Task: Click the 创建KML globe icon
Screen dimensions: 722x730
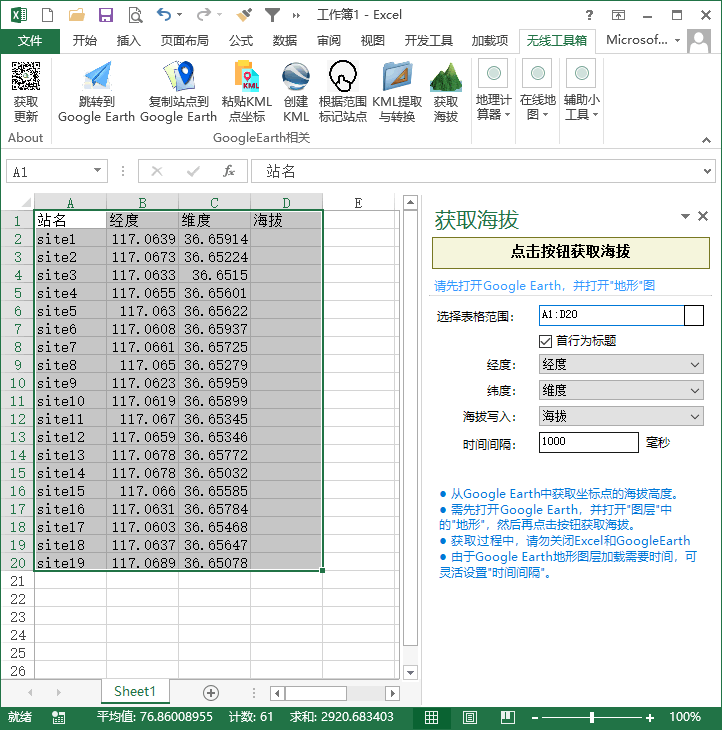Action: [296, 75]
